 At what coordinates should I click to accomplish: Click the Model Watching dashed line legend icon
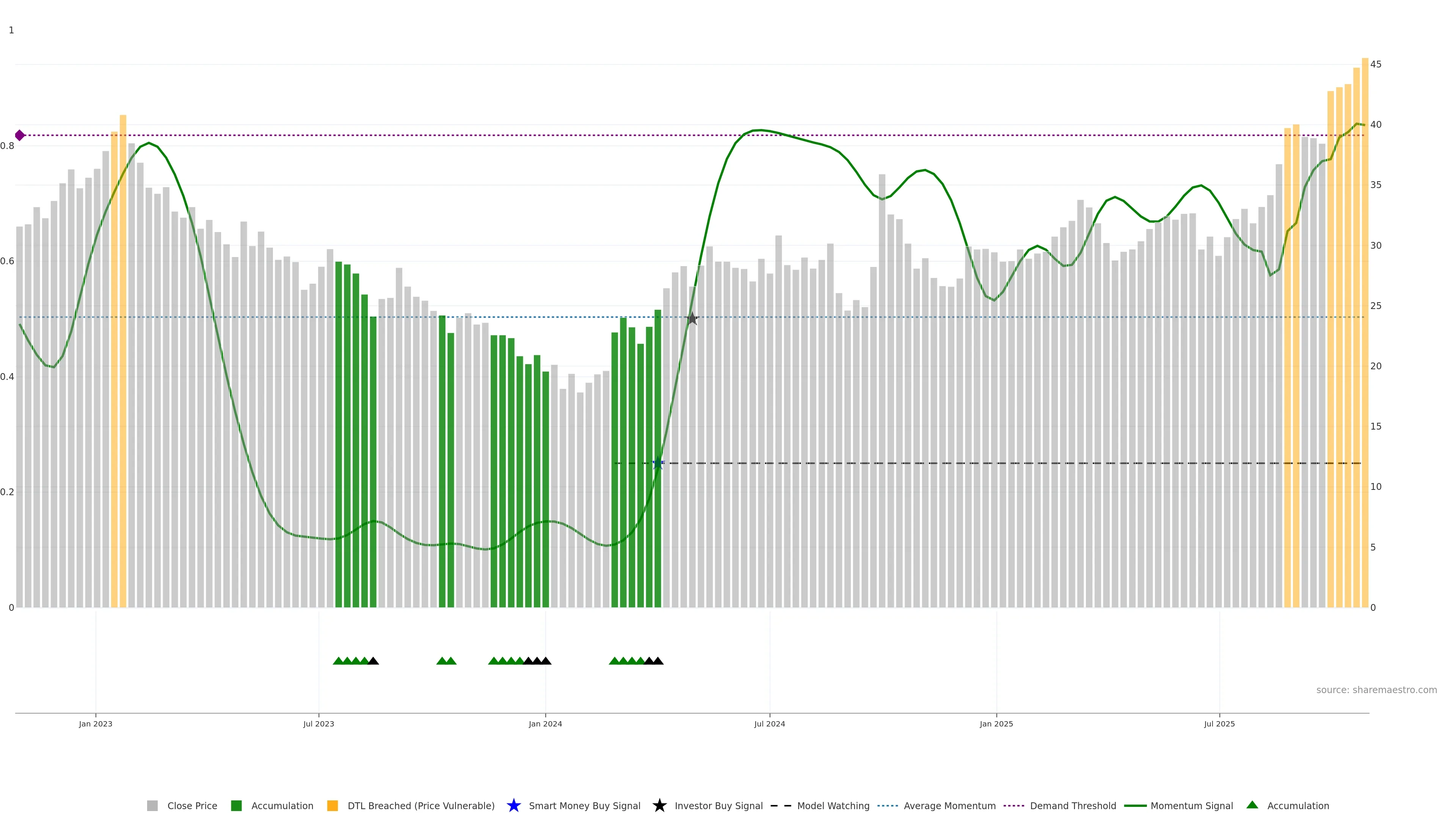[x=781, y=805]
